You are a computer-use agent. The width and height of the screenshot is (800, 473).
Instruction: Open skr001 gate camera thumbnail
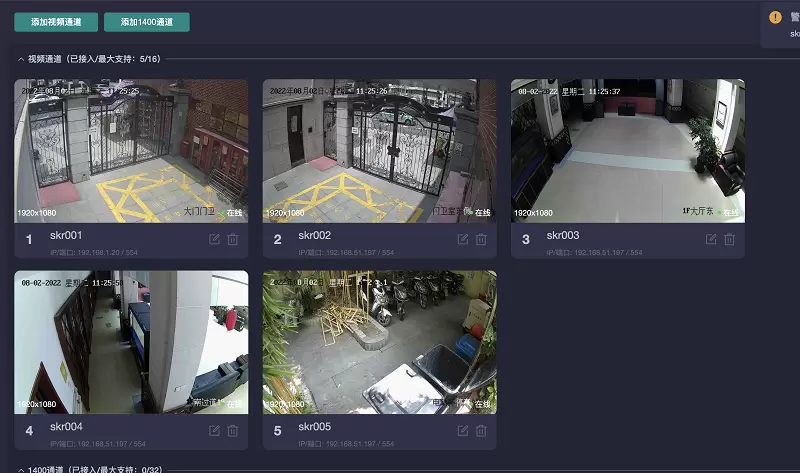coord(131,150)
